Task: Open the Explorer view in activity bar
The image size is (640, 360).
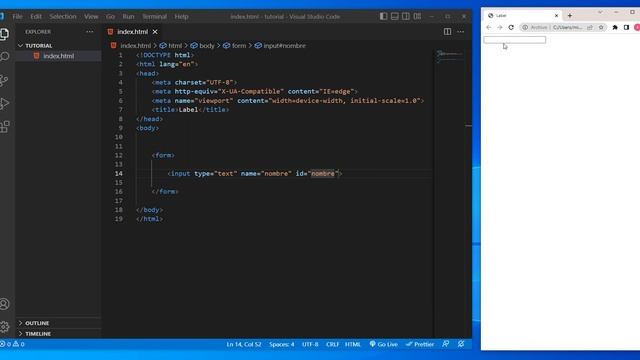Action: click(4, 34)
